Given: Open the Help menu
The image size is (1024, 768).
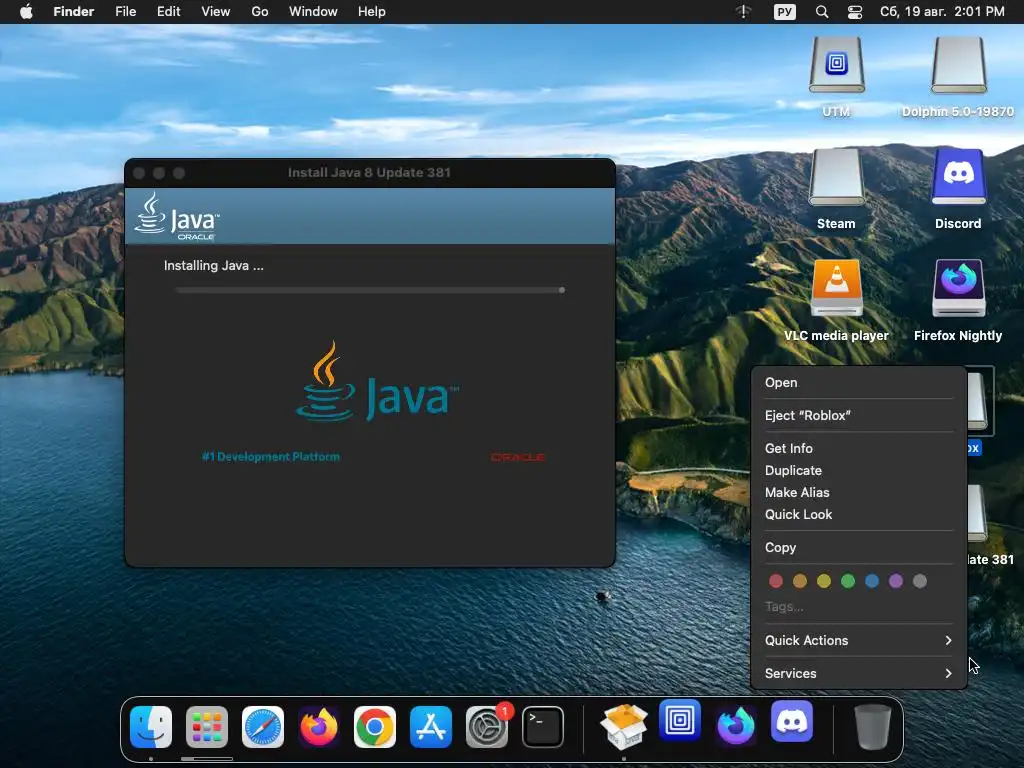Looking at the screenshot, I should click(372, 12).
